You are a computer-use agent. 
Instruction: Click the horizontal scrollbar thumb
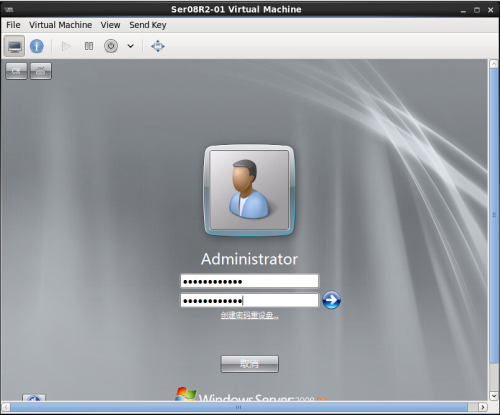(239, 407)
